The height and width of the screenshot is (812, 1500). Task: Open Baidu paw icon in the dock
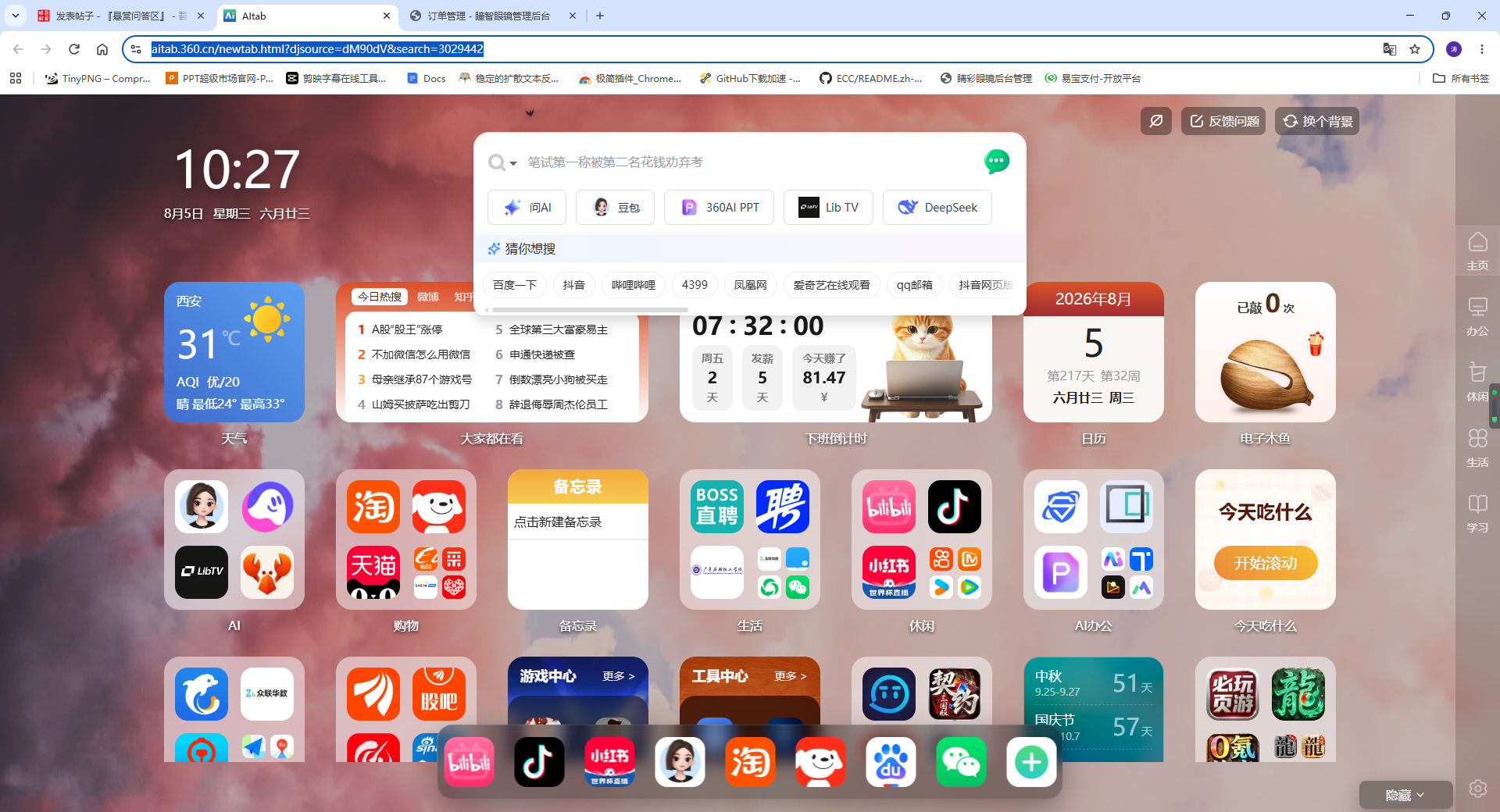[891, 762]
